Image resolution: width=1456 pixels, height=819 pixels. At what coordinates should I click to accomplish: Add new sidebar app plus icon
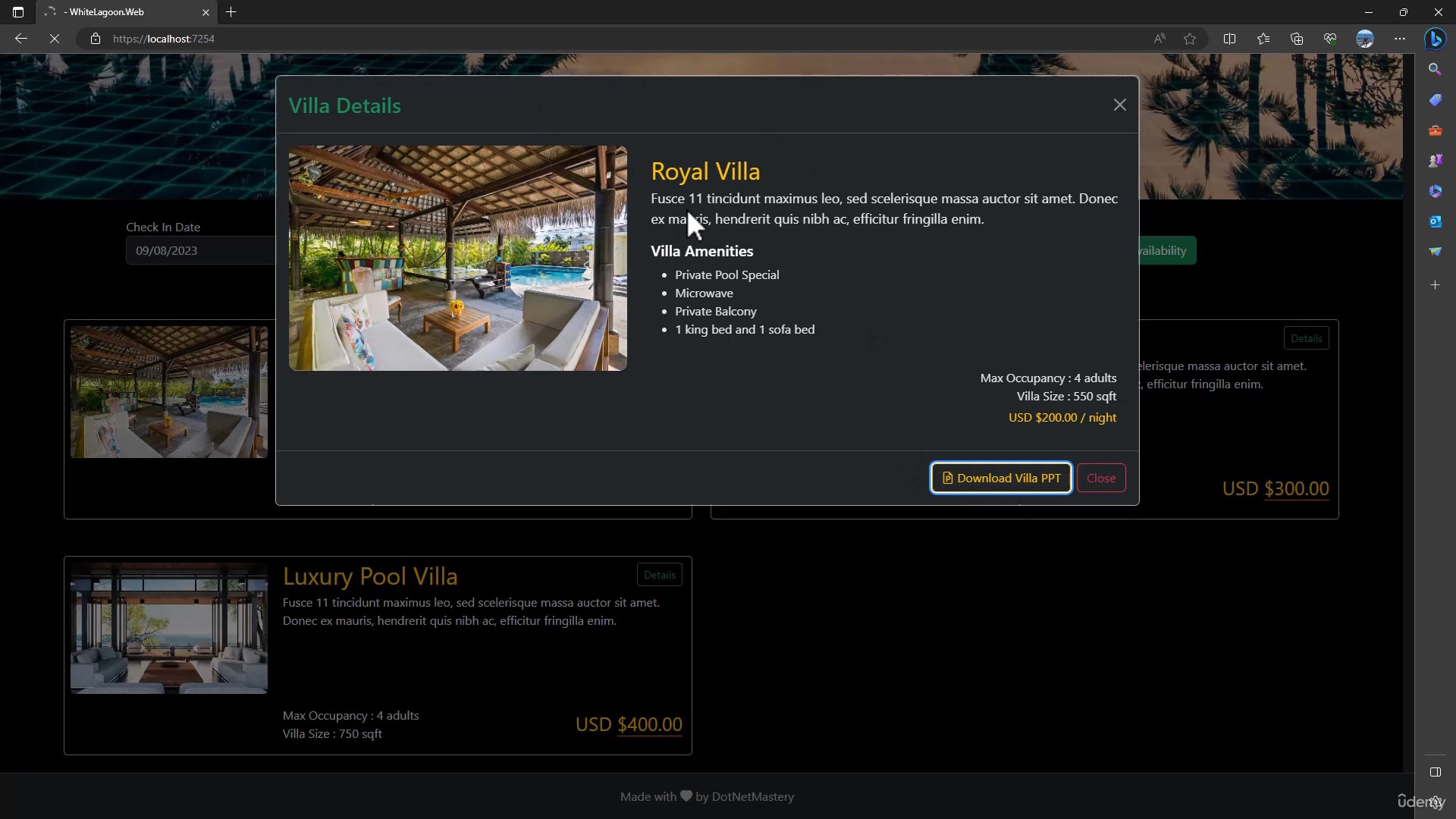[1435, 285]
